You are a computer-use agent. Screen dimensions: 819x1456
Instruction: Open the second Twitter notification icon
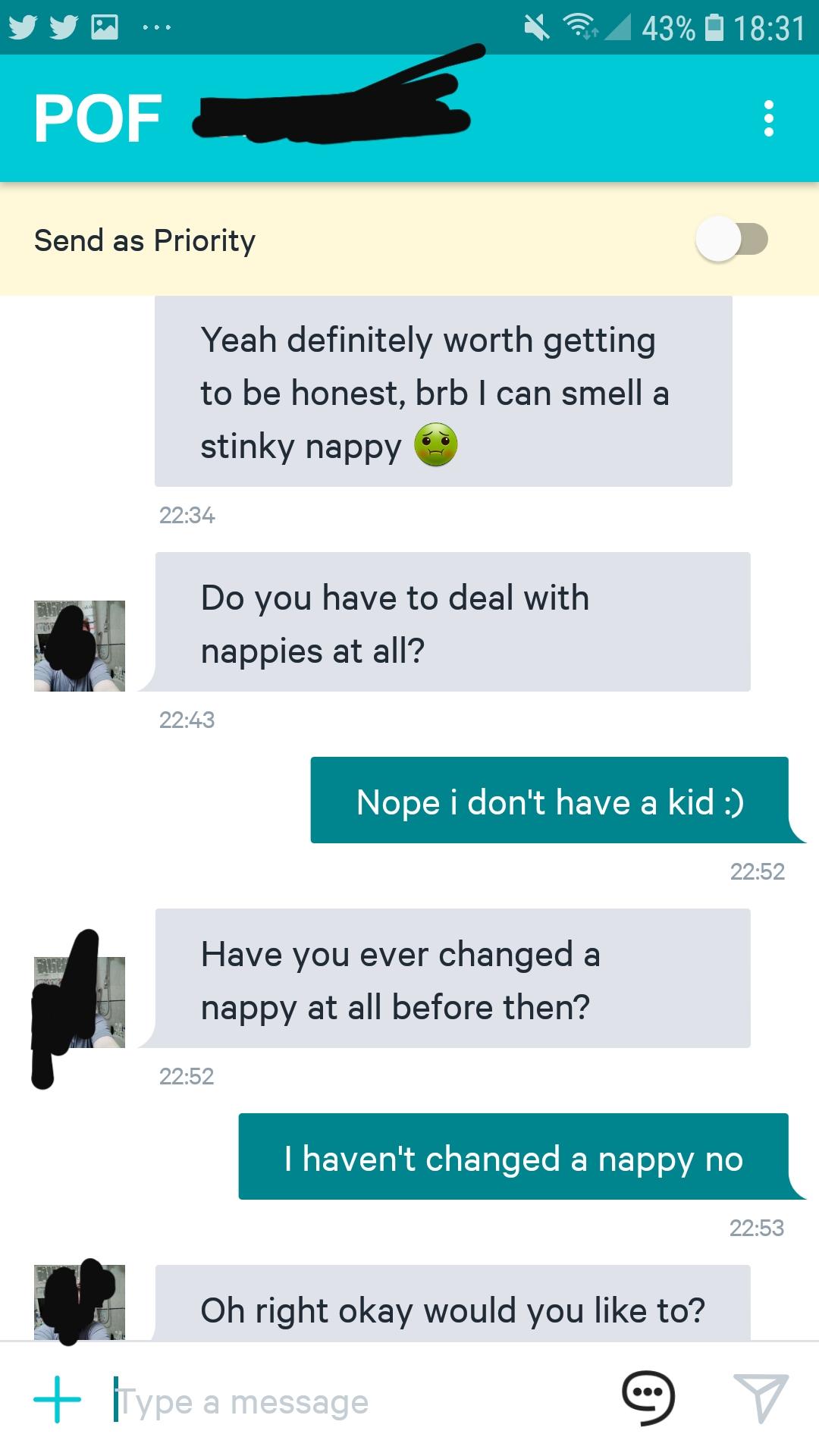64,27
